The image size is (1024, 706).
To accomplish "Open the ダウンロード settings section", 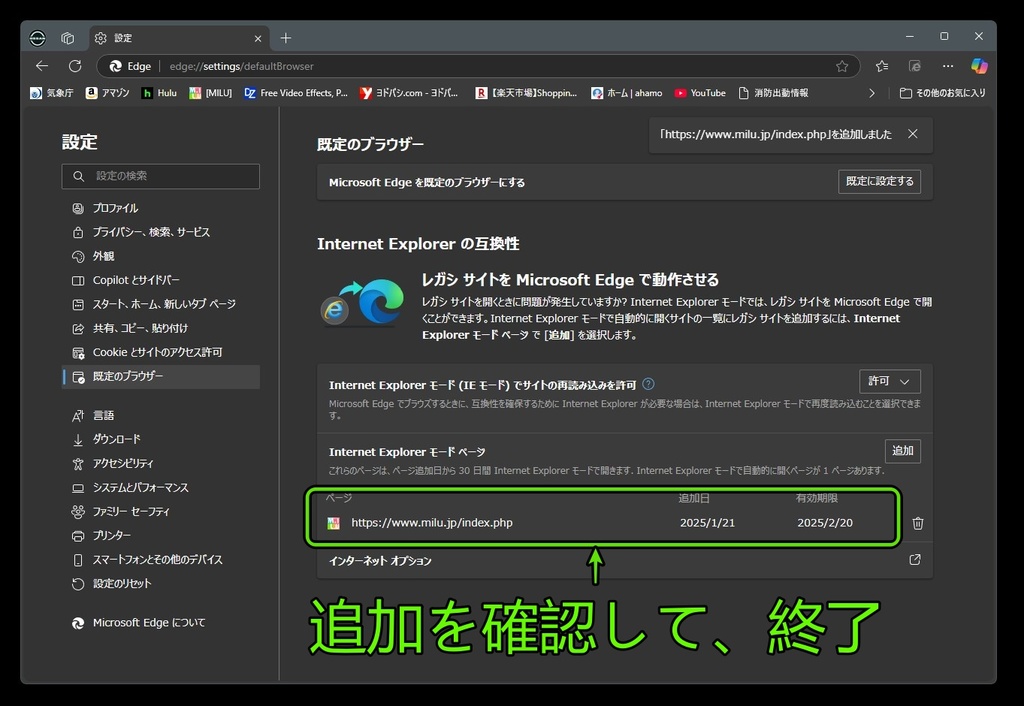I will pyautogui.click(x=161, y=440).
